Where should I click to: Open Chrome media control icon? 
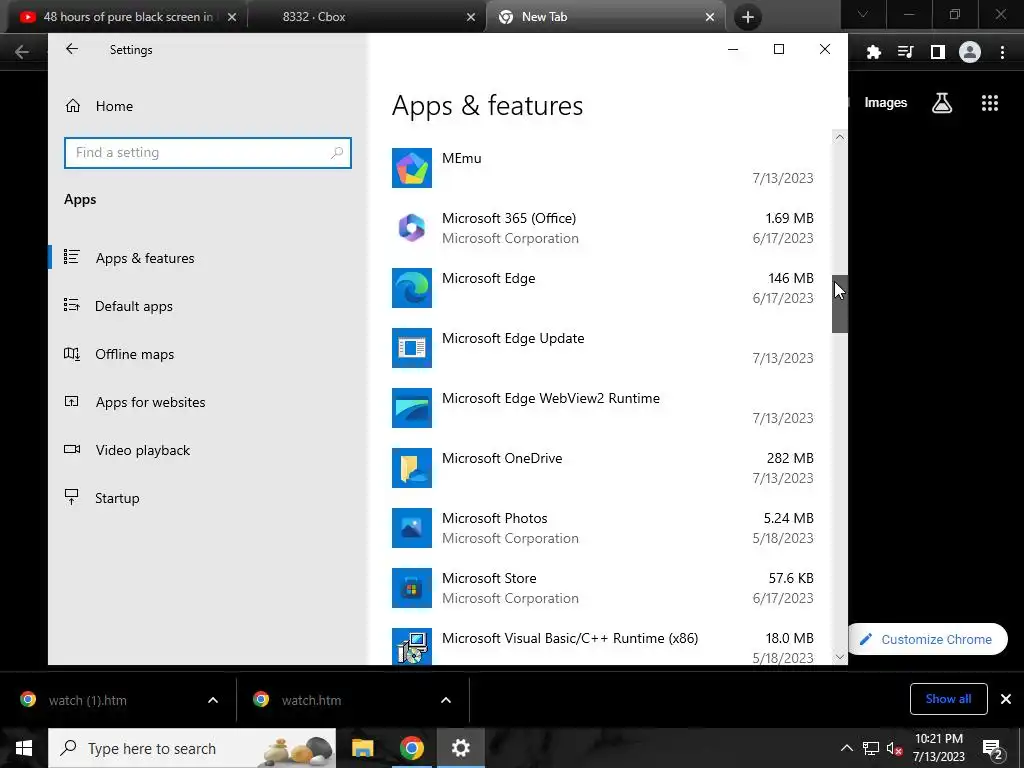905,52
